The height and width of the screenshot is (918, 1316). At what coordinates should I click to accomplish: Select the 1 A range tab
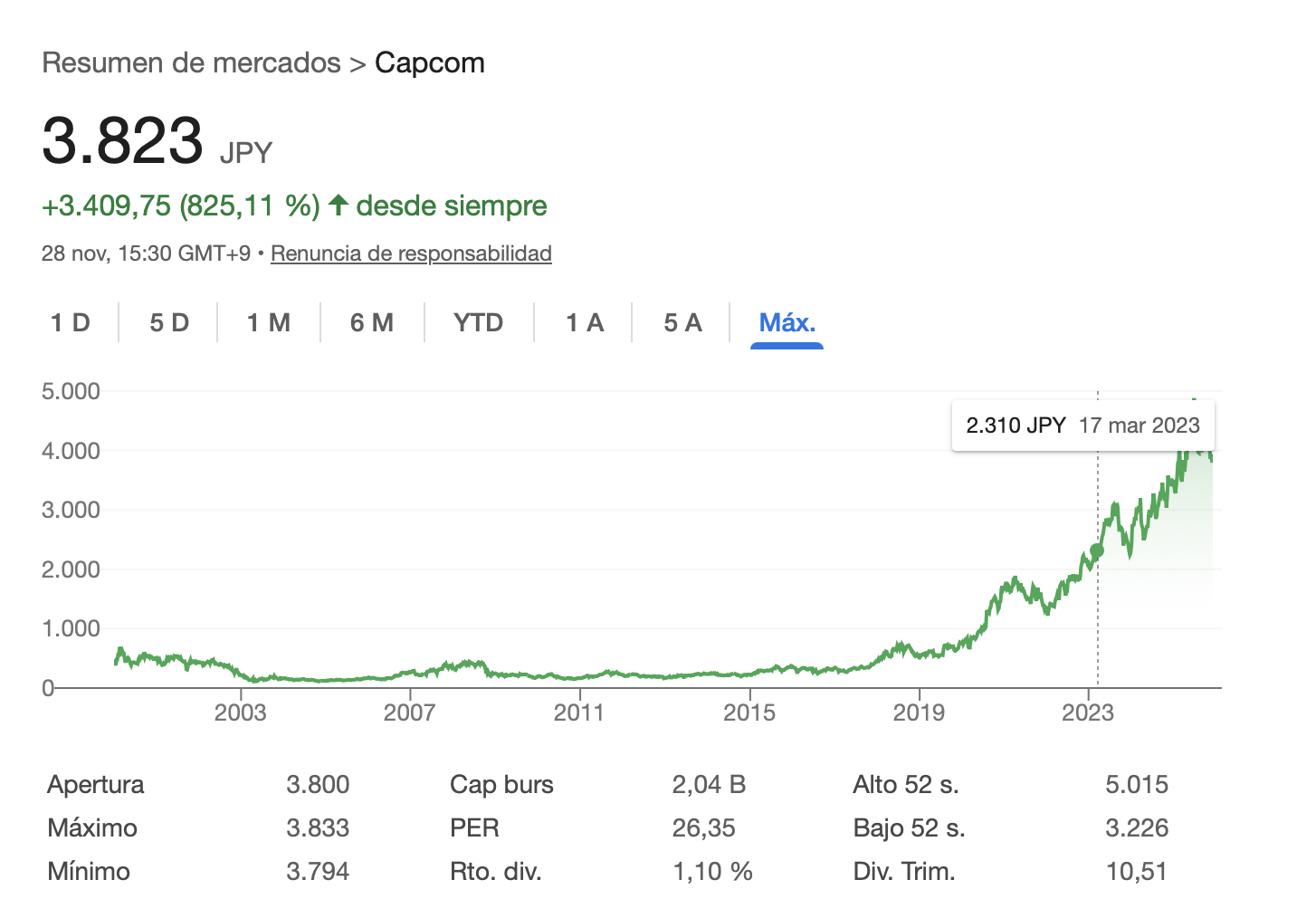pos(585,323)
